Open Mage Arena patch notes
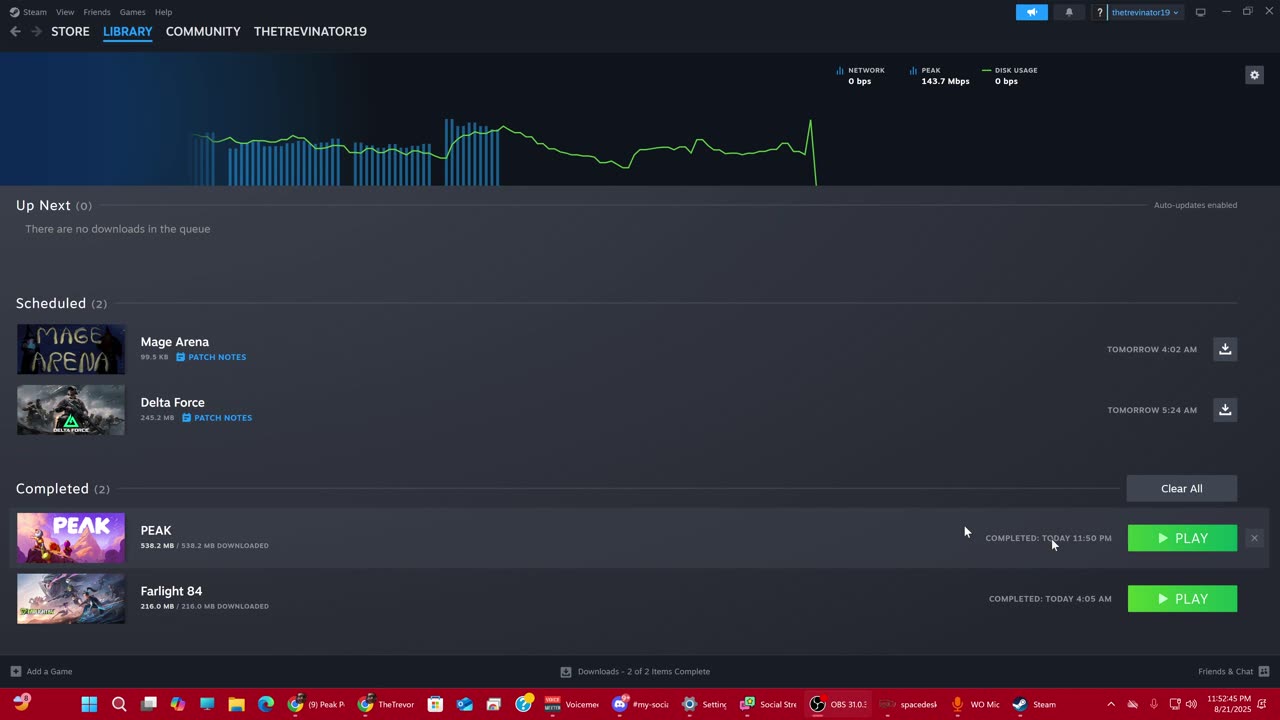 [x=211, y=357]
